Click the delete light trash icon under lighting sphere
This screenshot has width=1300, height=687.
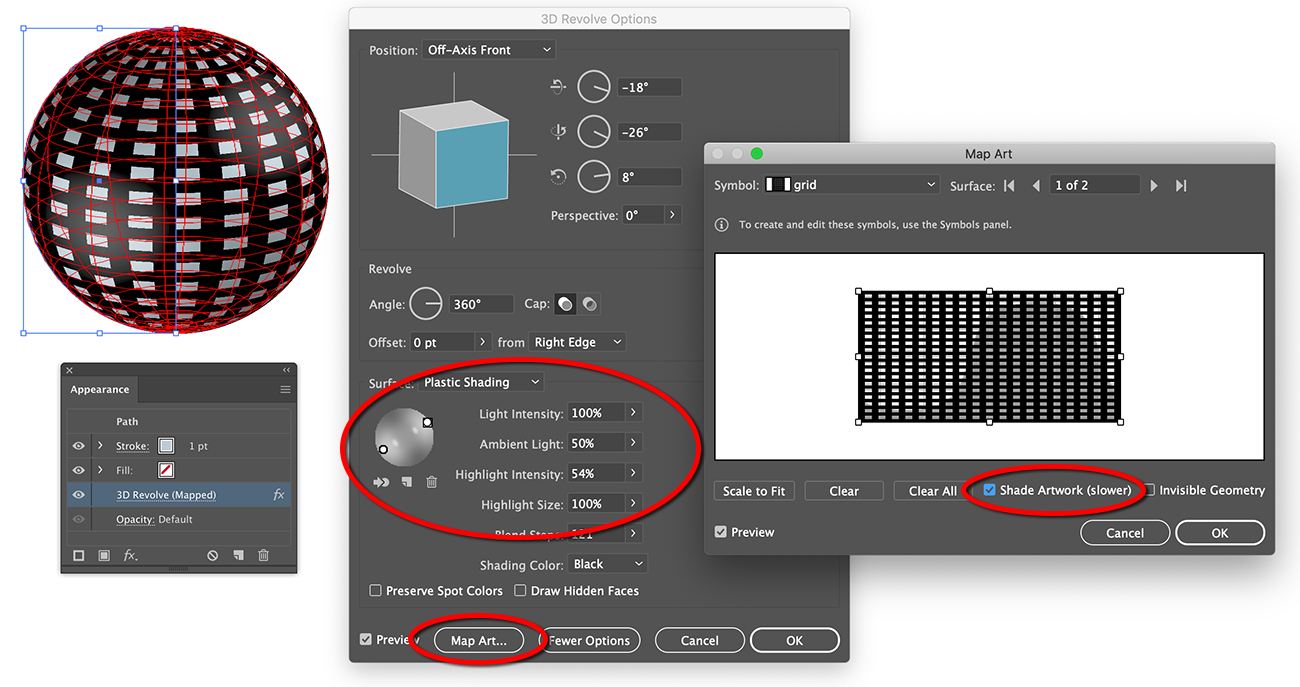pos(432,481)
